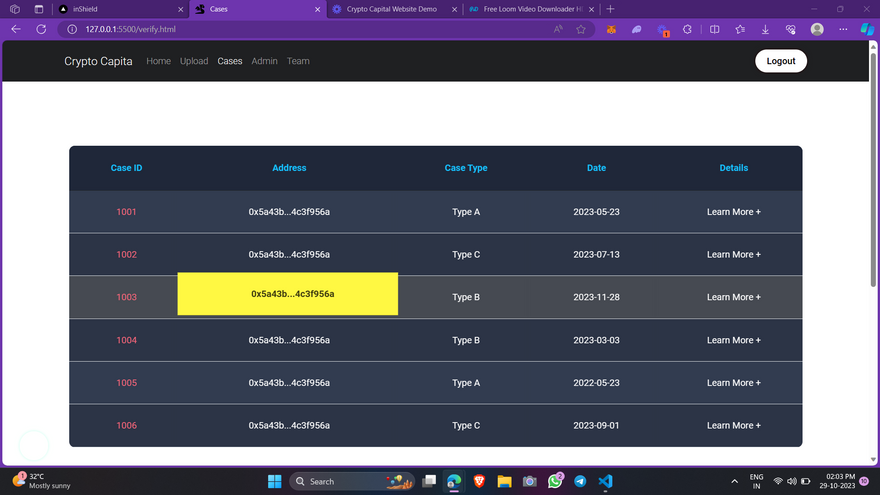Expand the system tray hidden icons chevron
The image size is (880, 495).
735,481
